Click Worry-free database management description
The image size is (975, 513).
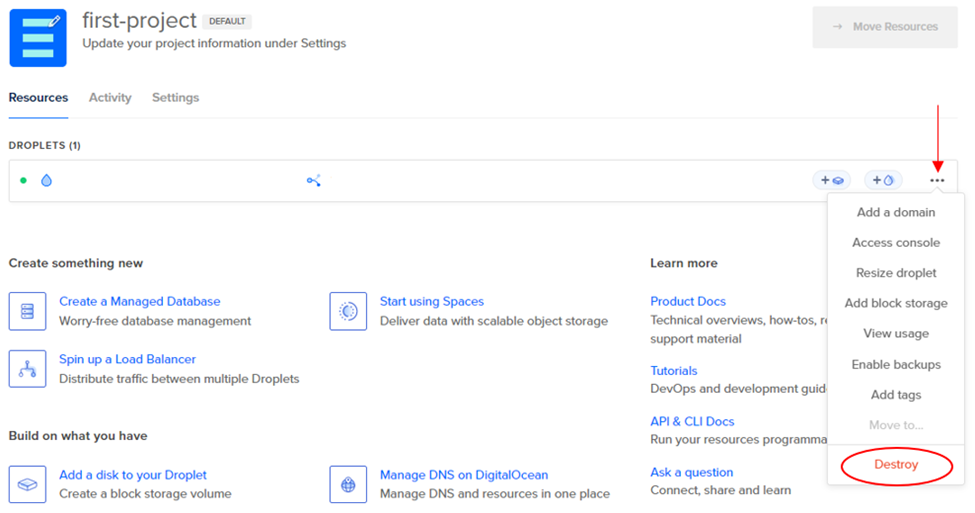[155, 321]
